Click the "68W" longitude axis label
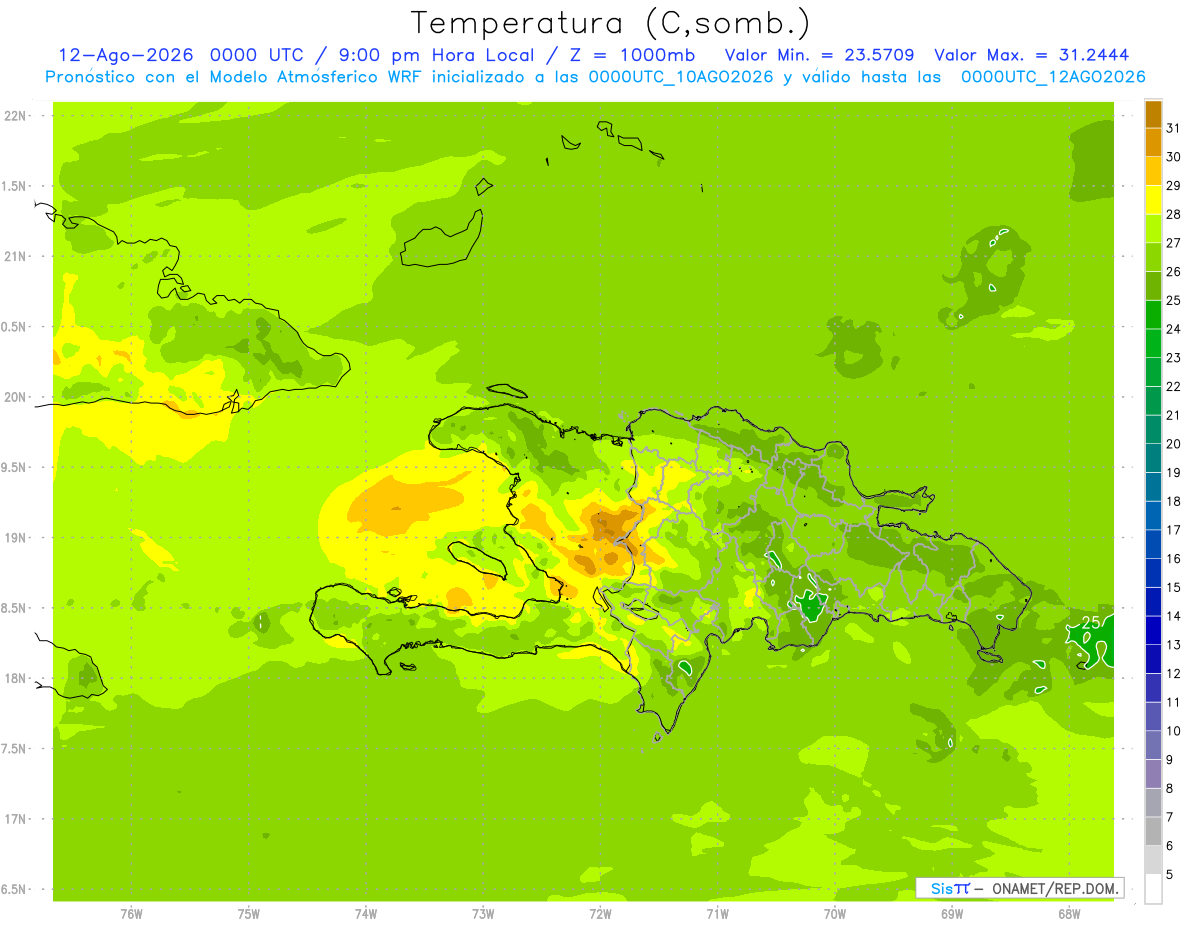The image size is (1200, 927). pyautogui.click(x=1069, y=914)
